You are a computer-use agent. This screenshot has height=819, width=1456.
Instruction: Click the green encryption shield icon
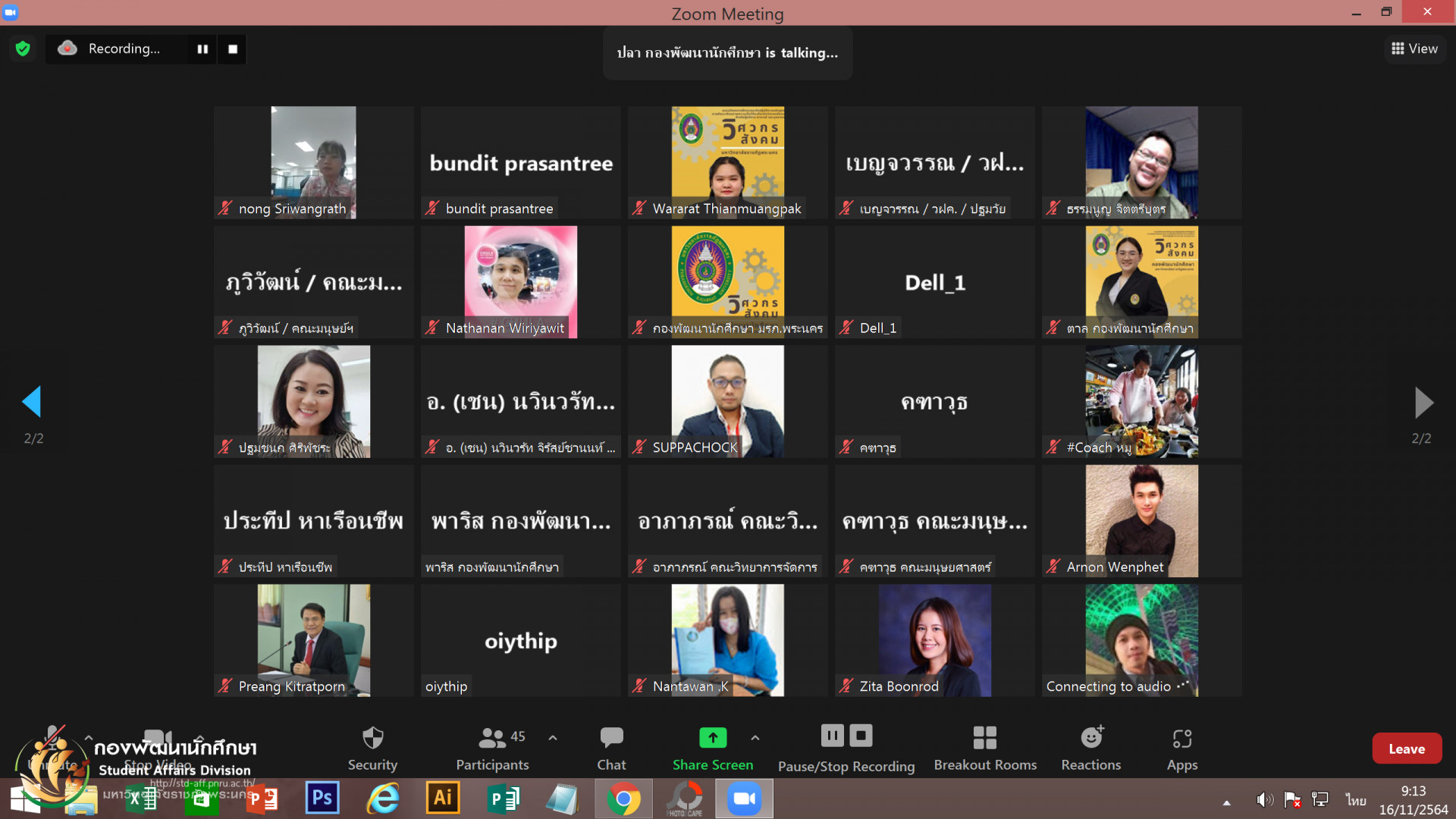(23, 49)
